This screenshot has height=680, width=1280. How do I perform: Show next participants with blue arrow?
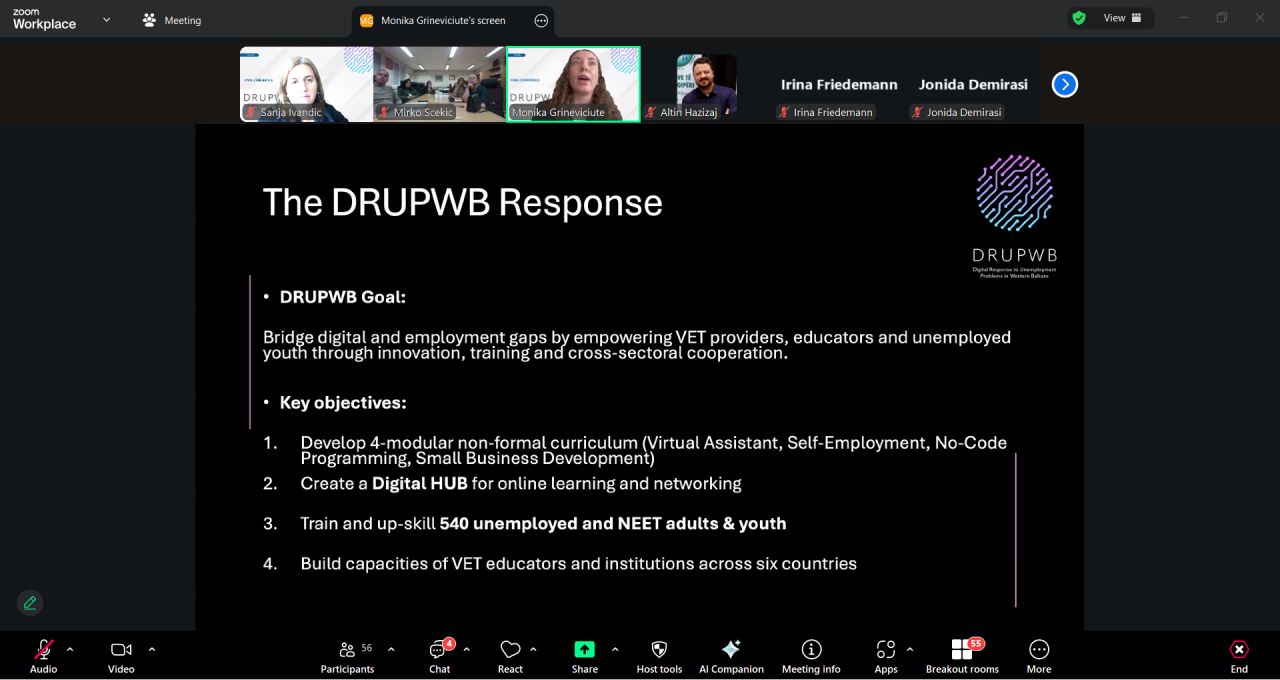pos(1065,84)
